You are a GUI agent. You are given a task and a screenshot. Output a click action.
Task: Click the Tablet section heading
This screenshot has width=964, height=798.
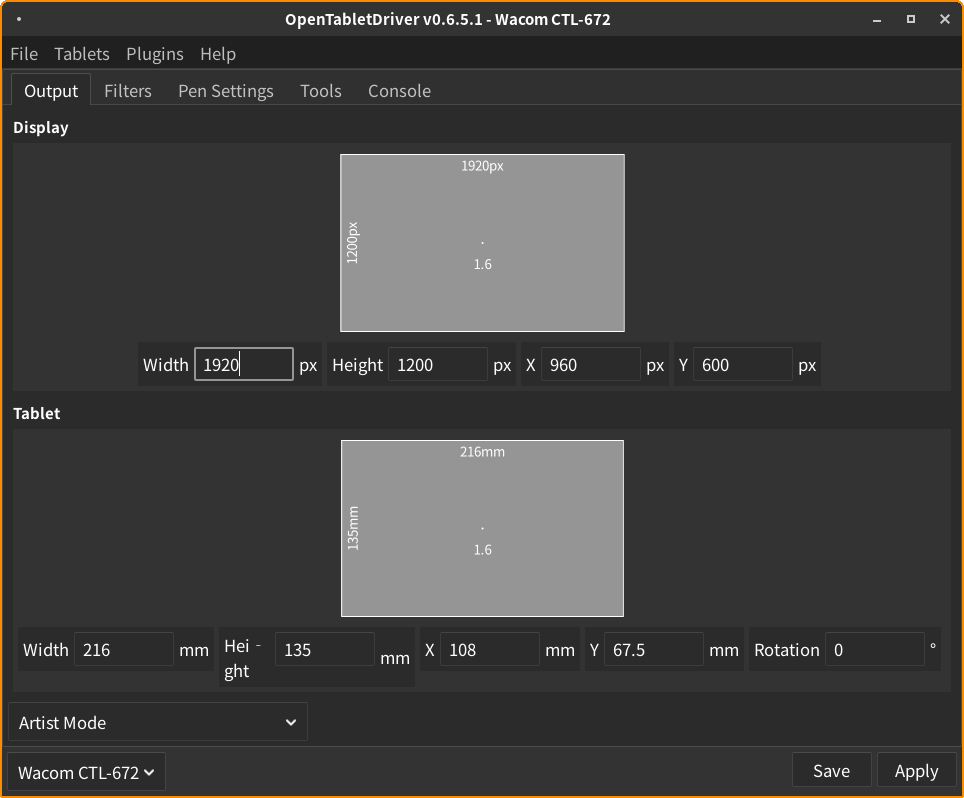36,413
